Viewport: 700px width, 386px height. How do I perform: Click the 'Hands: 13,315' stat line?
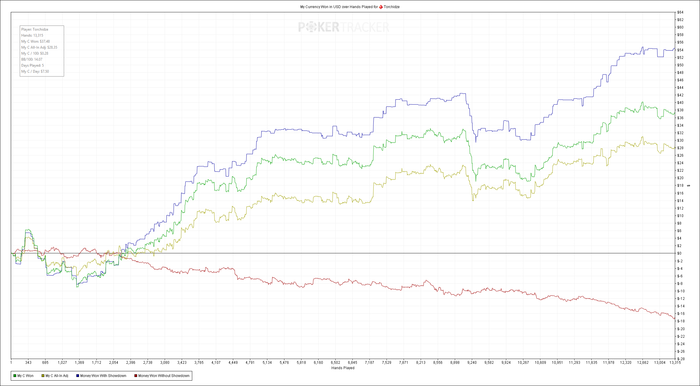[32, 35]
